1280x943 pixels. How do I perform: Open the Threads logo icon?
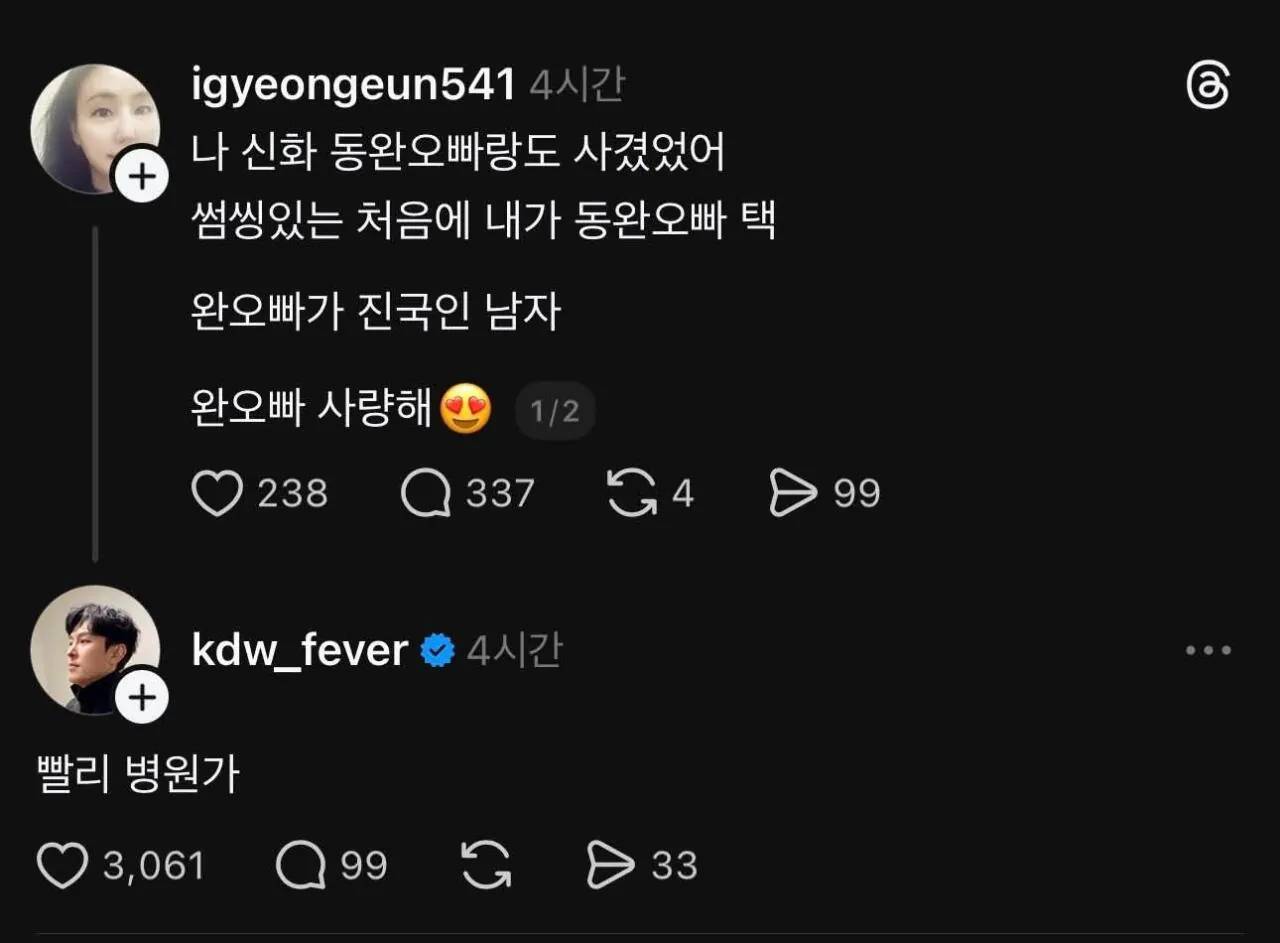tap(1207, 87)
